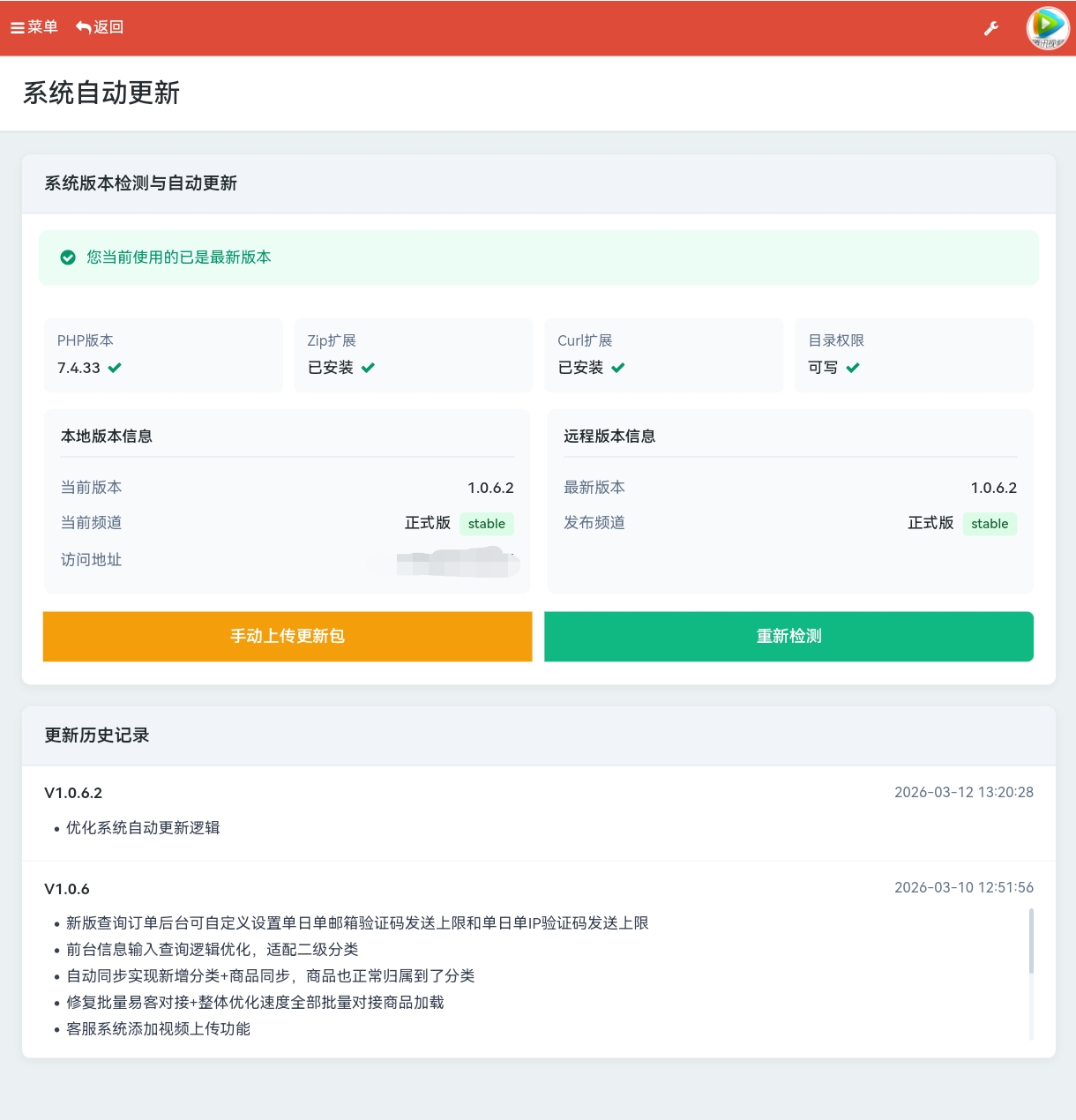1076x1120 pixels.
Task: Click timestamp 2026-03-12 13:20:28
Action: point(963,792)
